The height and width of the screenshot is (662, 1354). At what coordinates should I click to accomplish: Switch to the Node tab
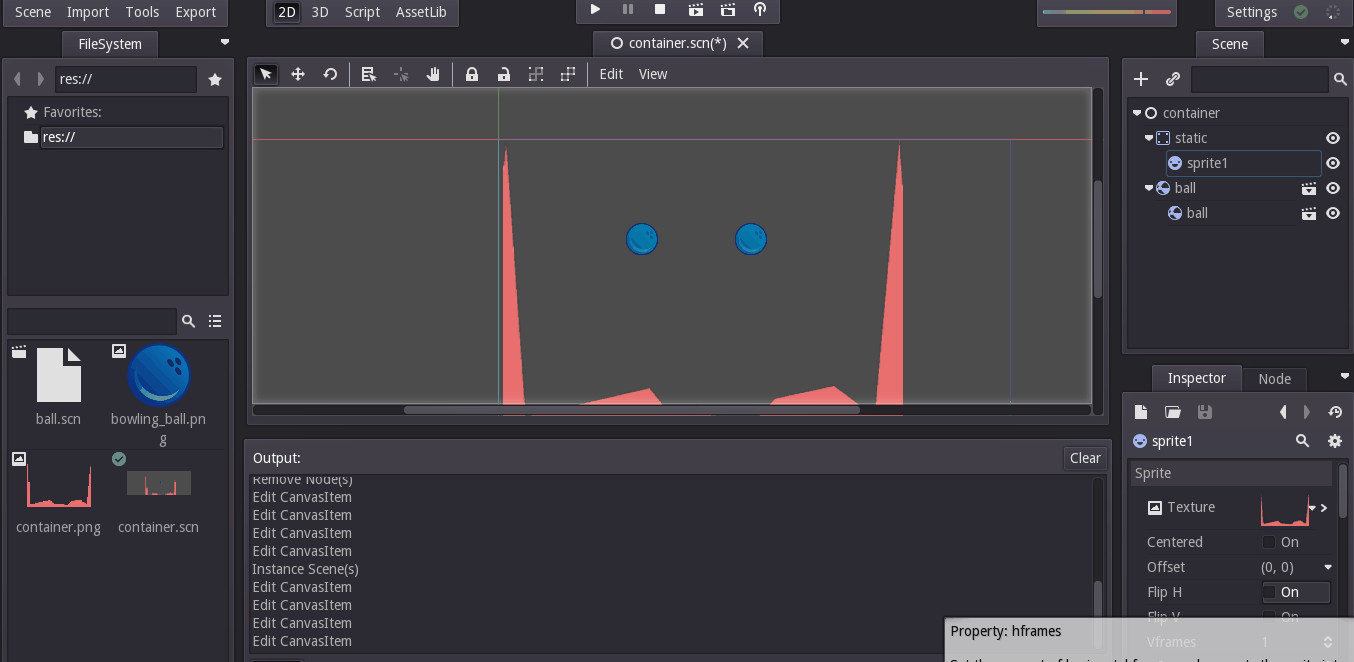pyautogui.click(x=1274, y=378)
